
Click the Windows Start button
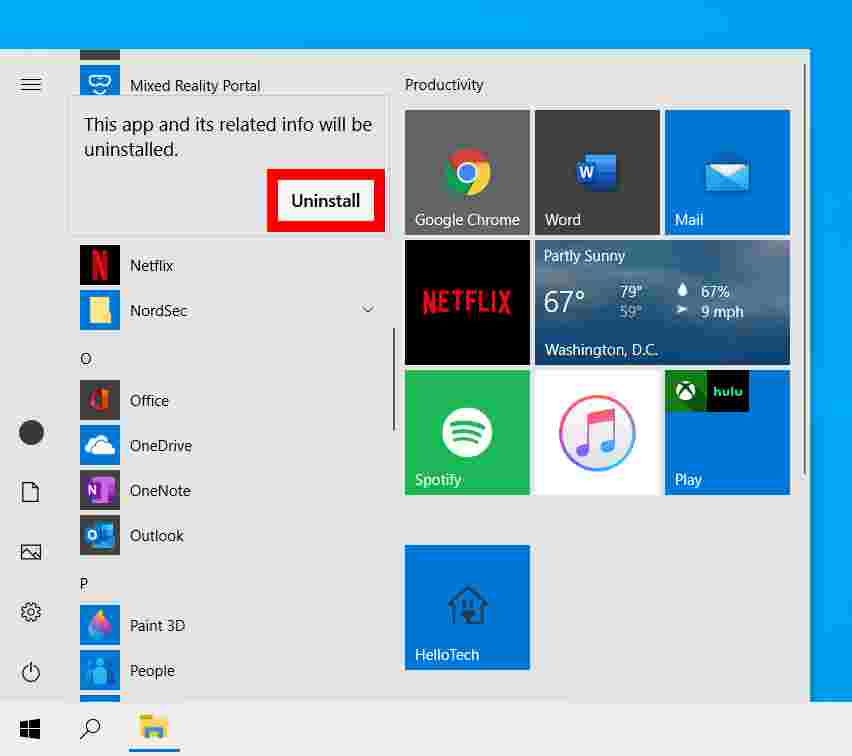(30, 729)
